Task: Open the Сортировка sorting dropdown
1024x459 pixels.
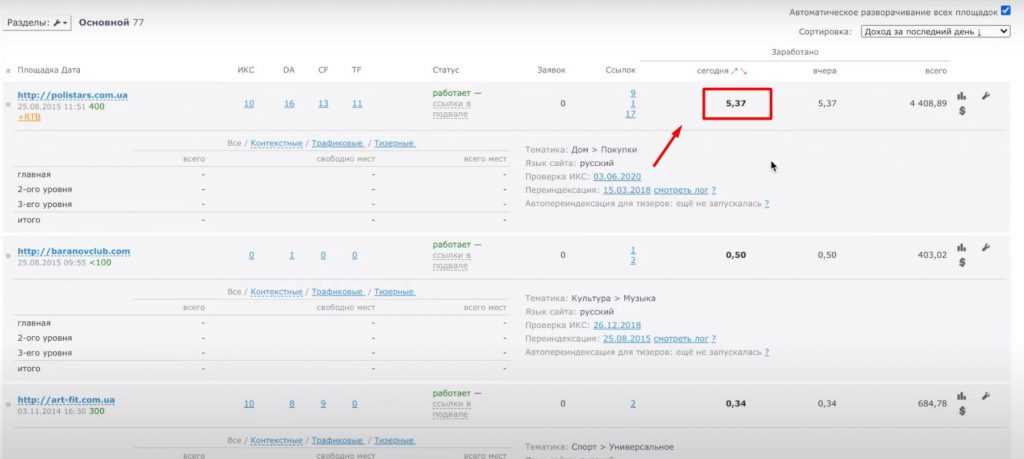Action: coord(934,32)
